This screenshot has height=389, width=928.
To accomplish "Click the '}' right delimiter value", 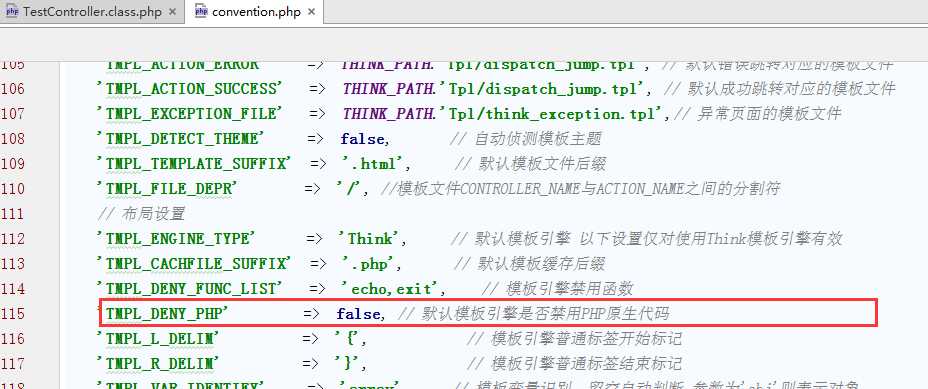I will 349,364.
